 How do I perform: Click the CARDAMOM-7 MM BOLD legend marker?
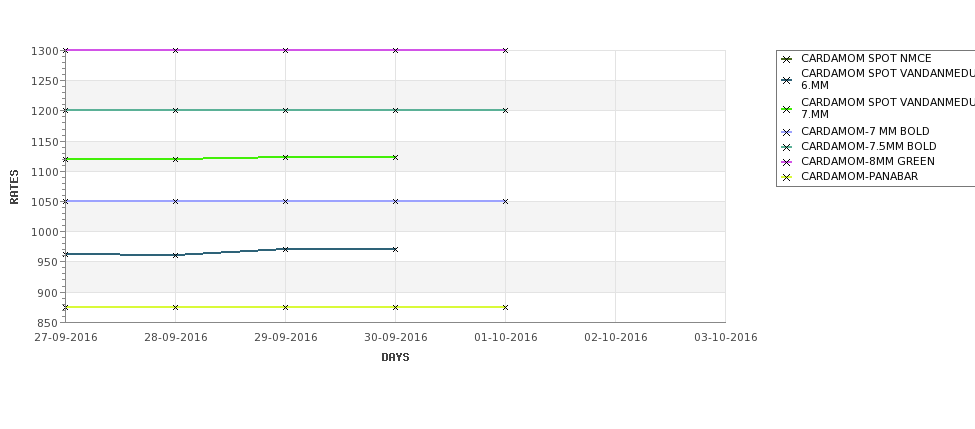point(786,132)
